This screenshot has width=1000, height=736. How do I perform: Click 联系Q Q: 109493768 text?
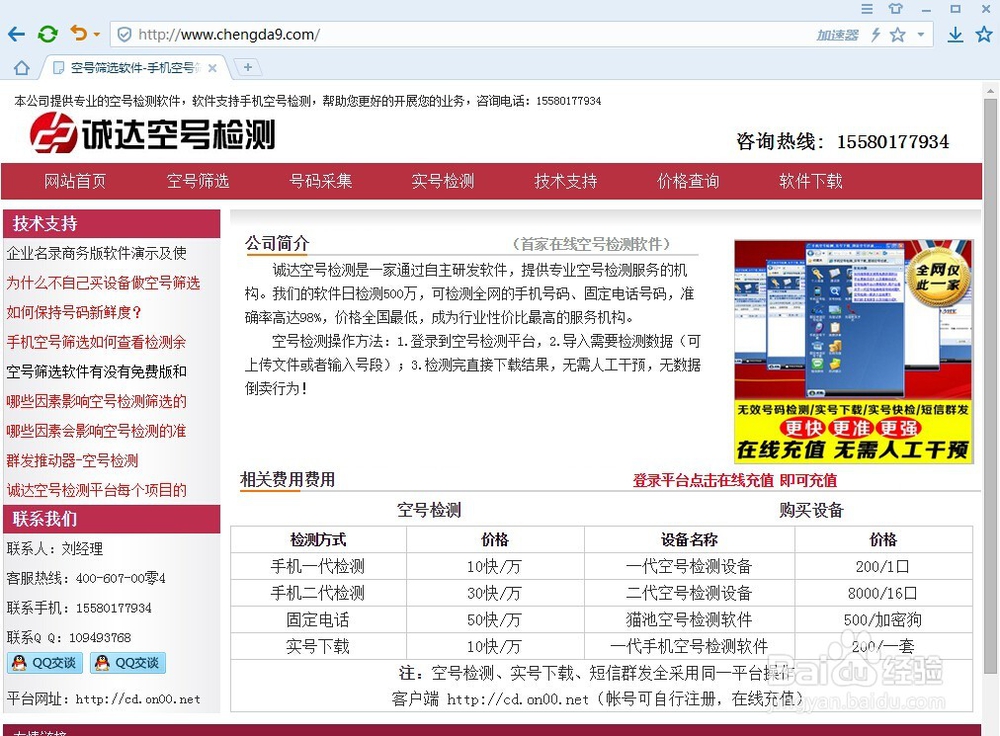pyautogui.click(x=69, y=637)
